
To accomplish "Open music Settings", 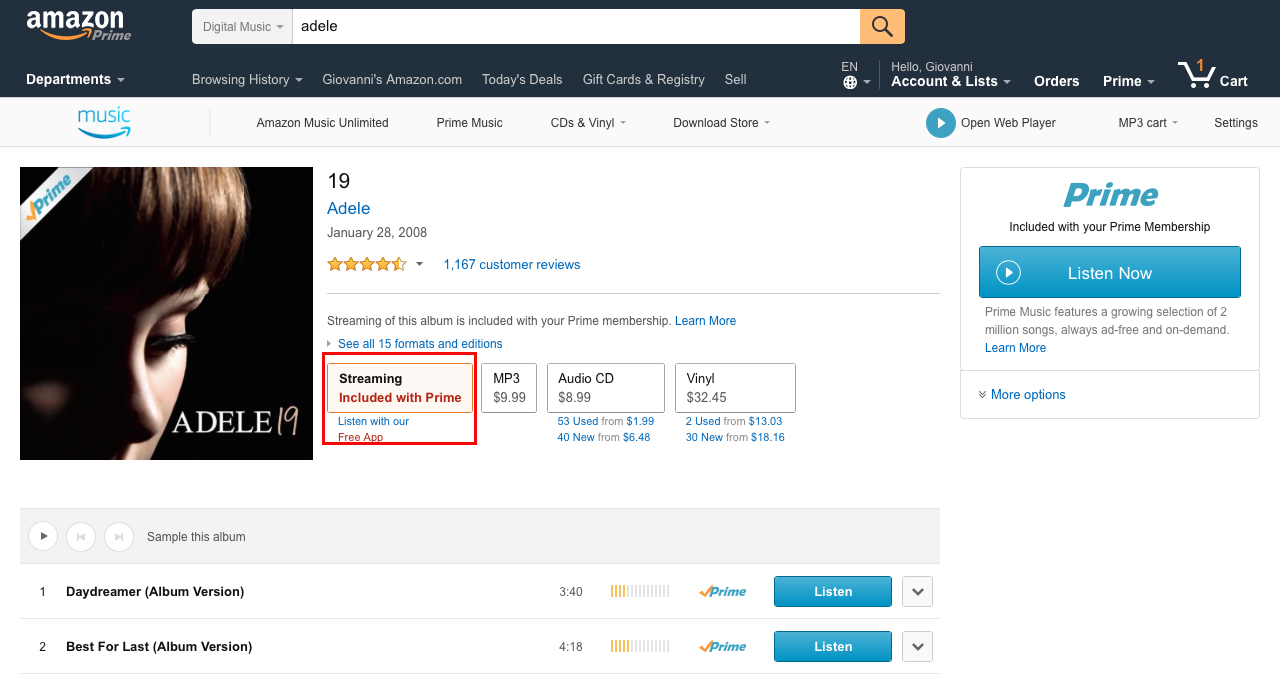I will tap(1236, 123).
